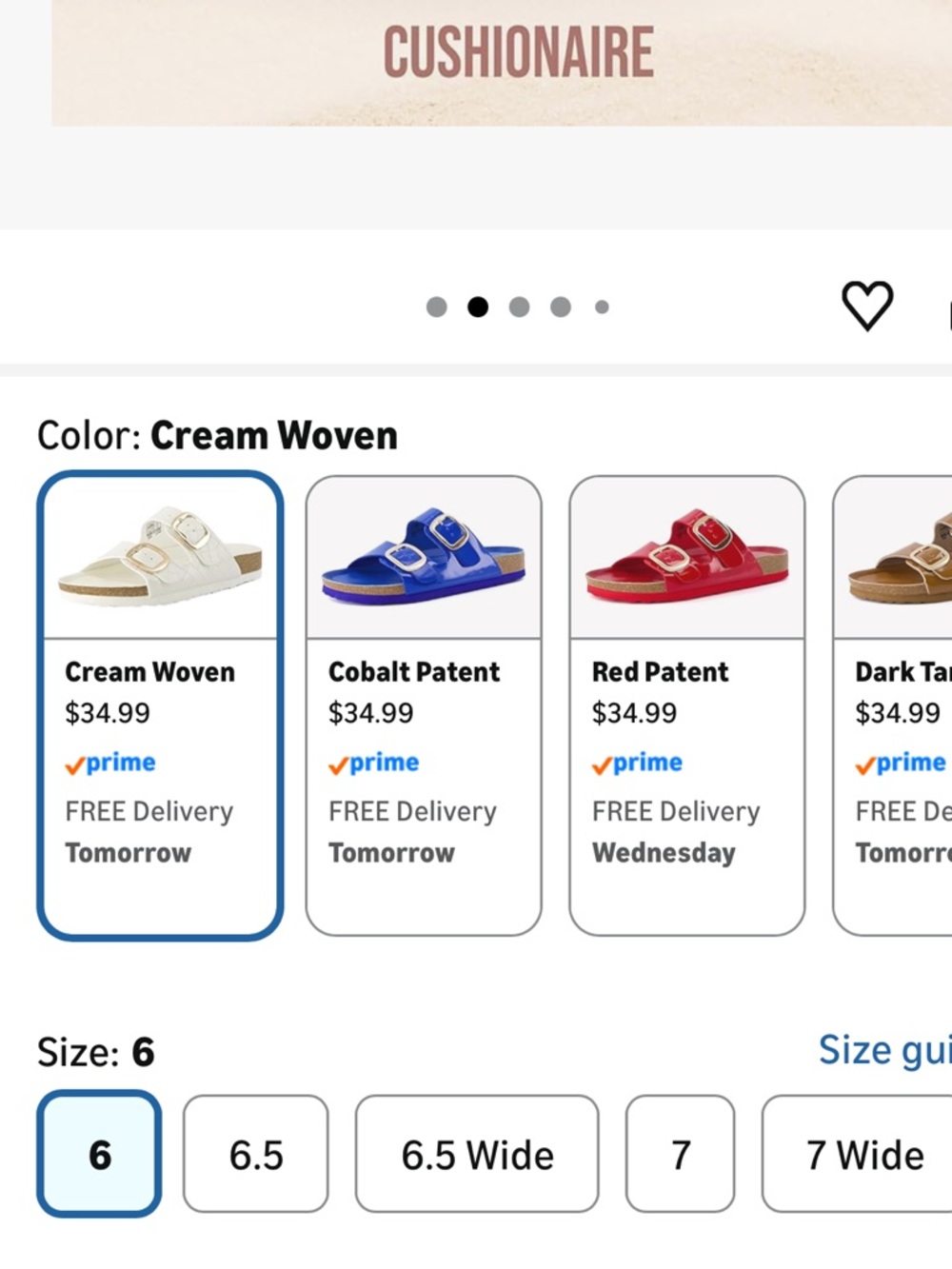This screenshot has width=952, height=1269.
Task: Click prime logo under Cobalt Patent
Action: click(x=373, y=763)
